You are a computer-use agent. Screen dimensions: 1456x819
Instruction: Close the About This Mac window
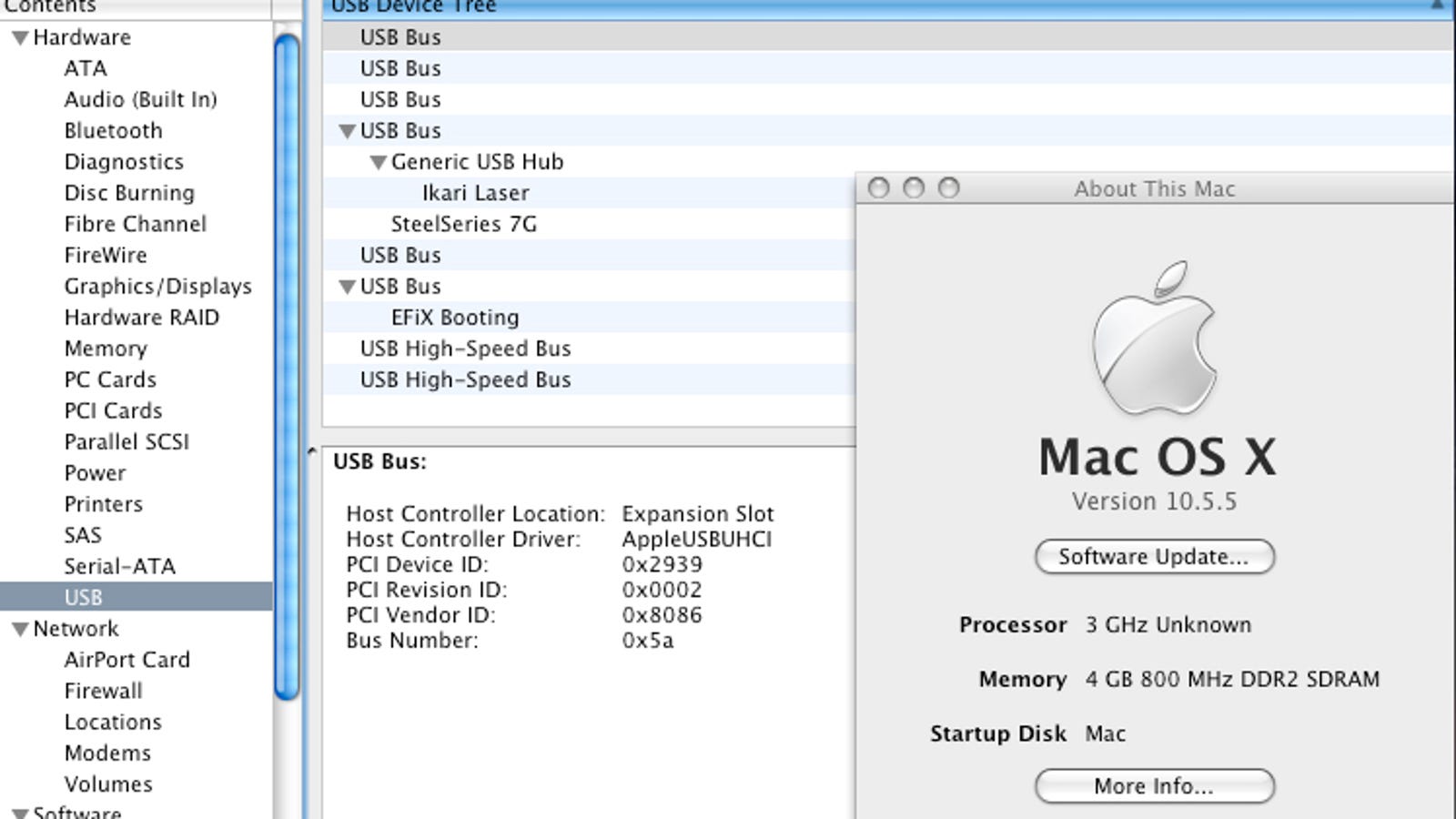[x=879, y=188]
